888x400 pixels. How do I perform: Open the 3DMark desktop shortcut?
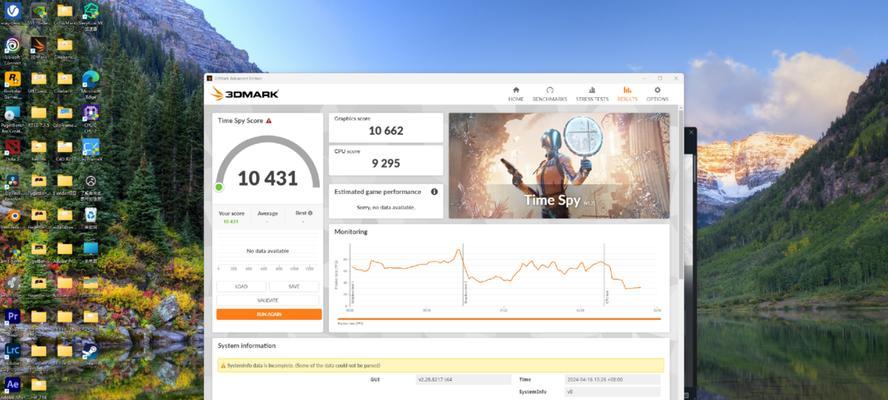39,48
